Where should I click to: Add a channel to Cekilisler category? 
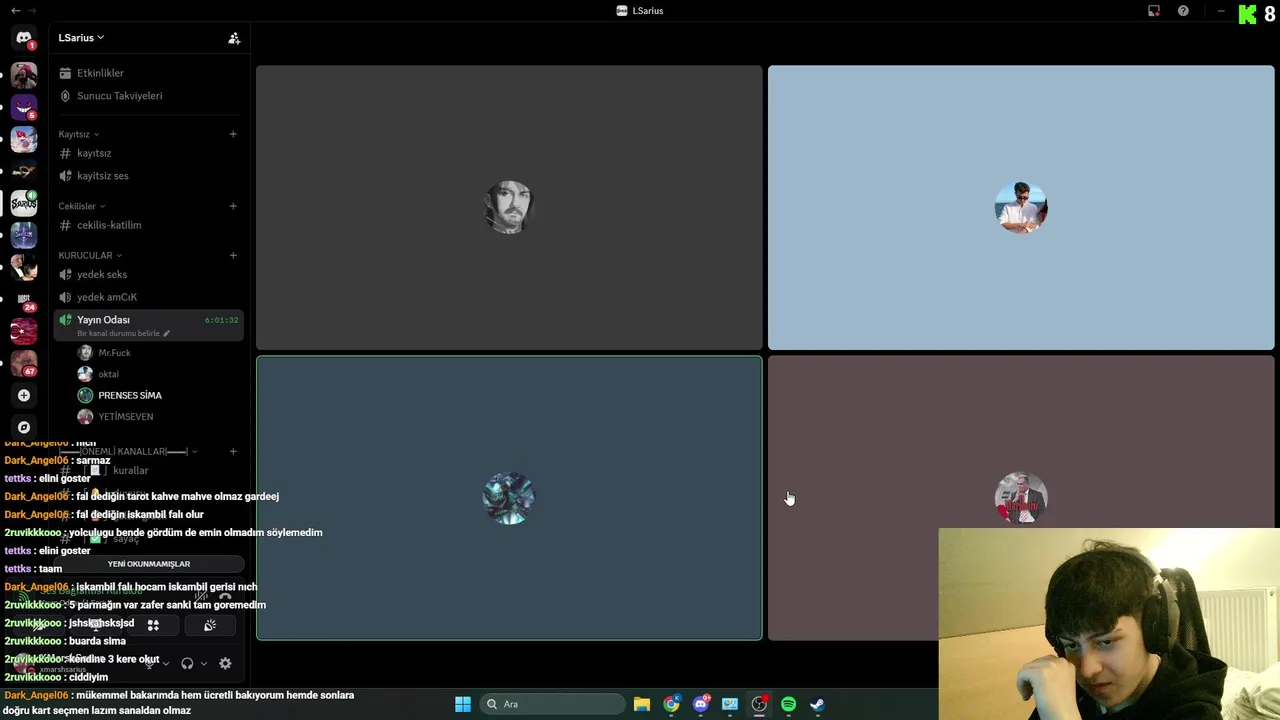(x=233, y=206)
